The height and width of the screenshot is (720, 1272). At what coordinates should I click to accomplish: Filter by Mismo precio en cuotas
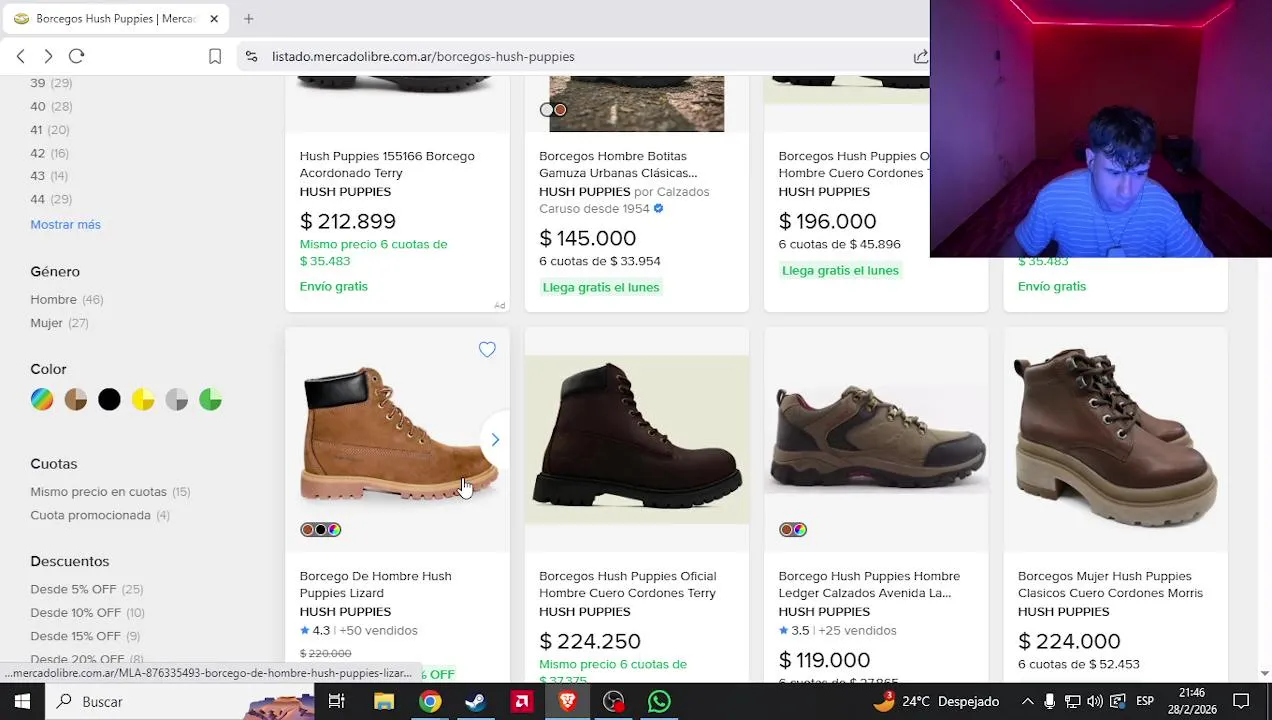click(x=110, y=491)
